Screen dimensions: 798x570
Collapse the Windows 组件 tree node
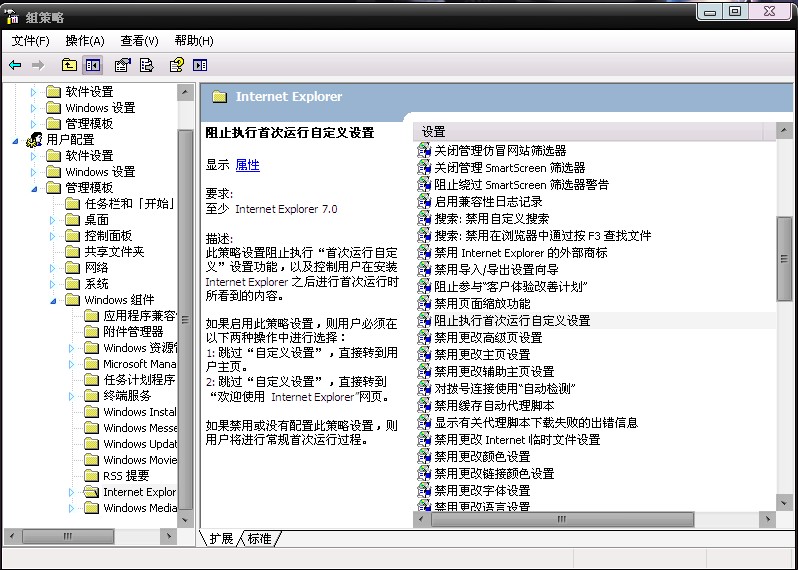tap(53, 301)
